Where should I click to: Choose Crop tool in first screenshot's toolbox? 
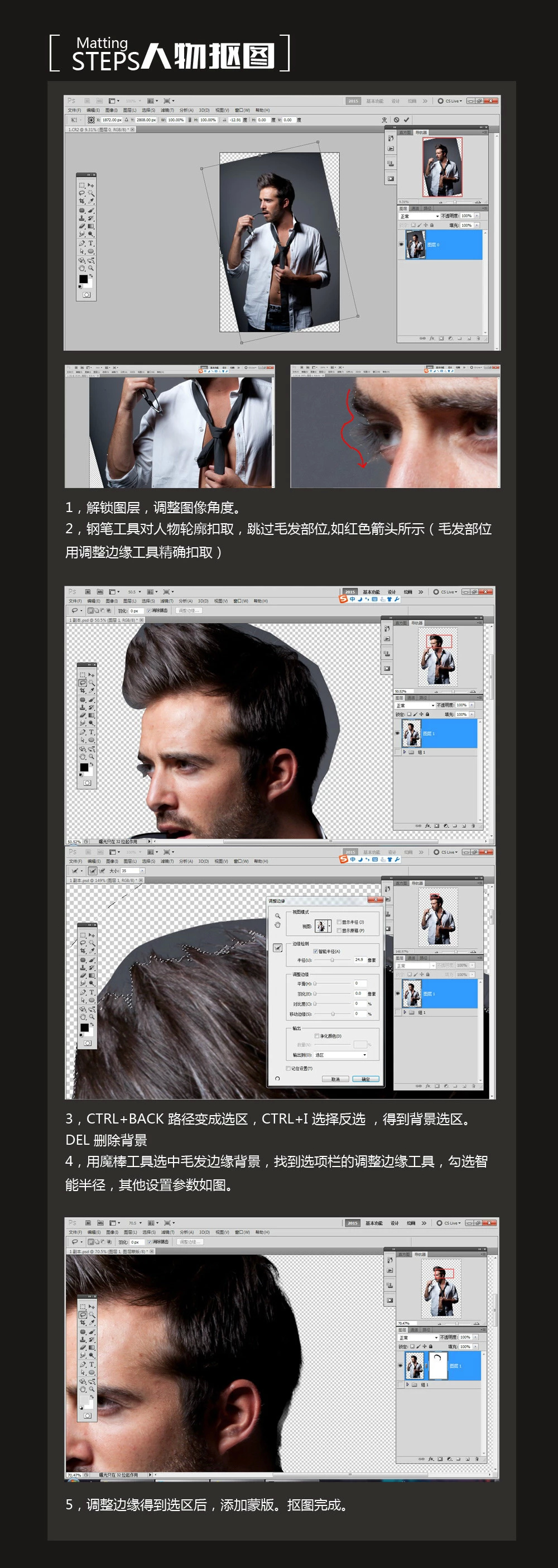point(81,201)
